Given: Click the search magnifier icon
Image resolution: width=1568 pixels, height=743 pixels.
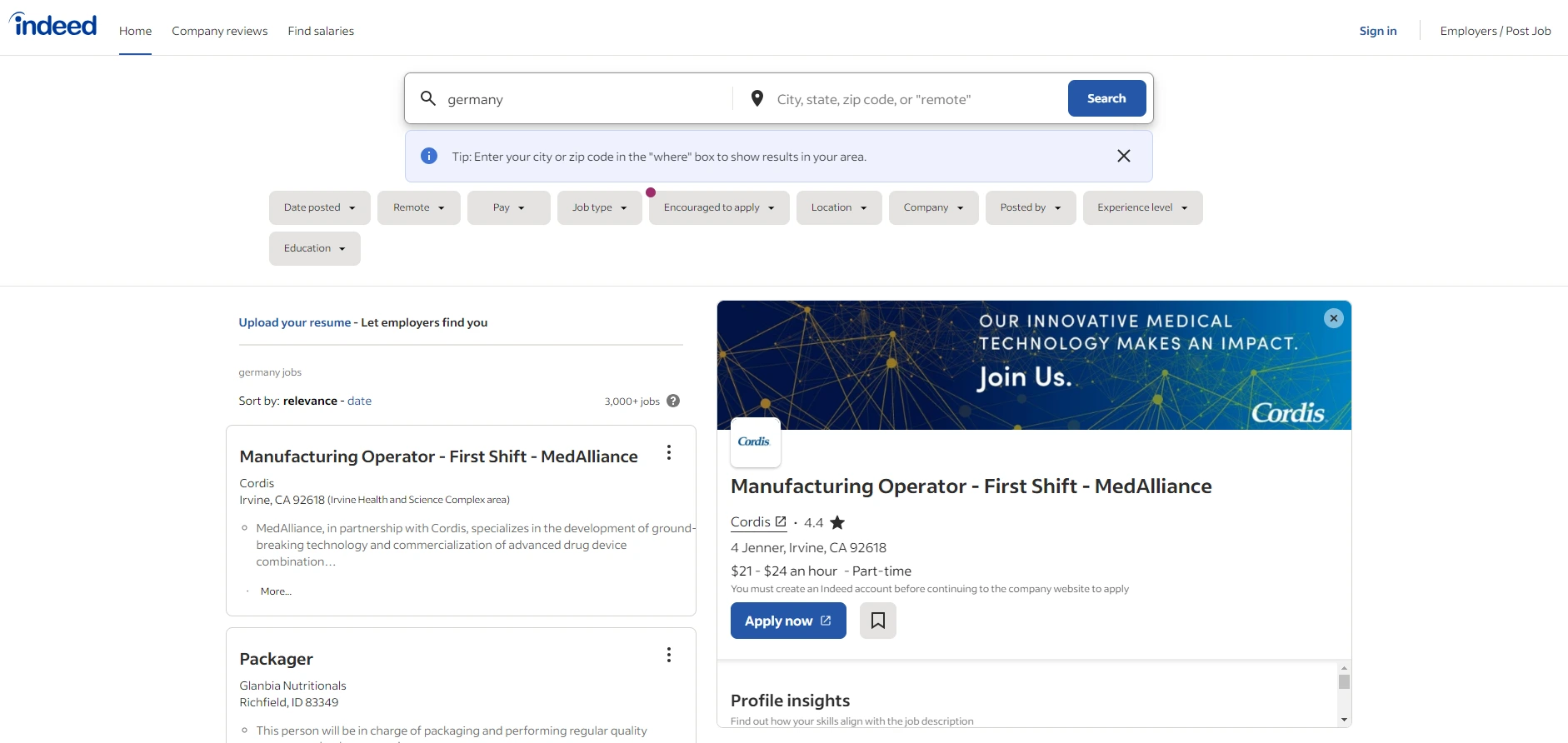Looking at the screenshot, I should tap(428, 98).
